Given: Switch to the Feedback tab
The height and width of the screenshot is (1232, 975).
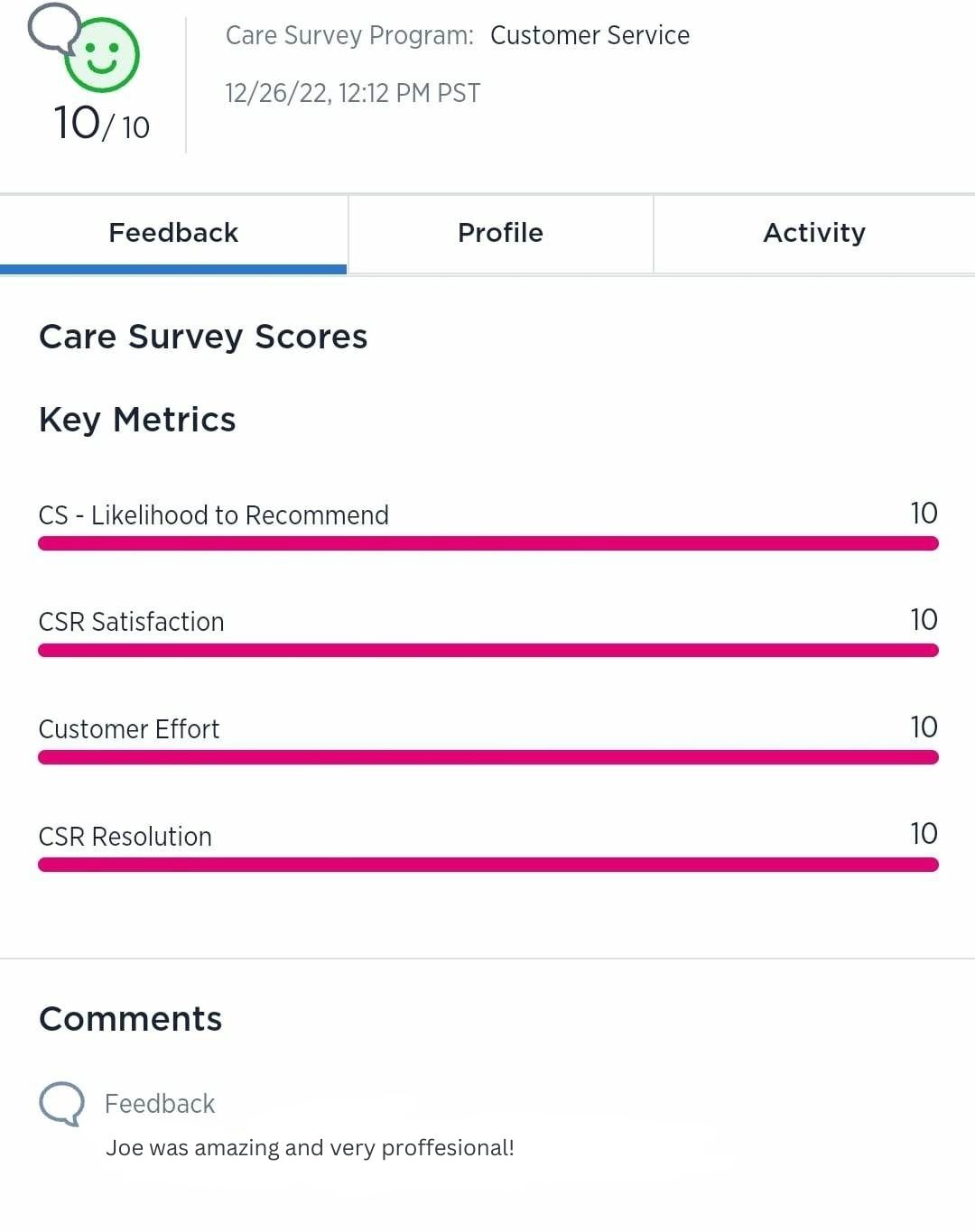Looking at the screenshot, I should (x=173, y=233).
